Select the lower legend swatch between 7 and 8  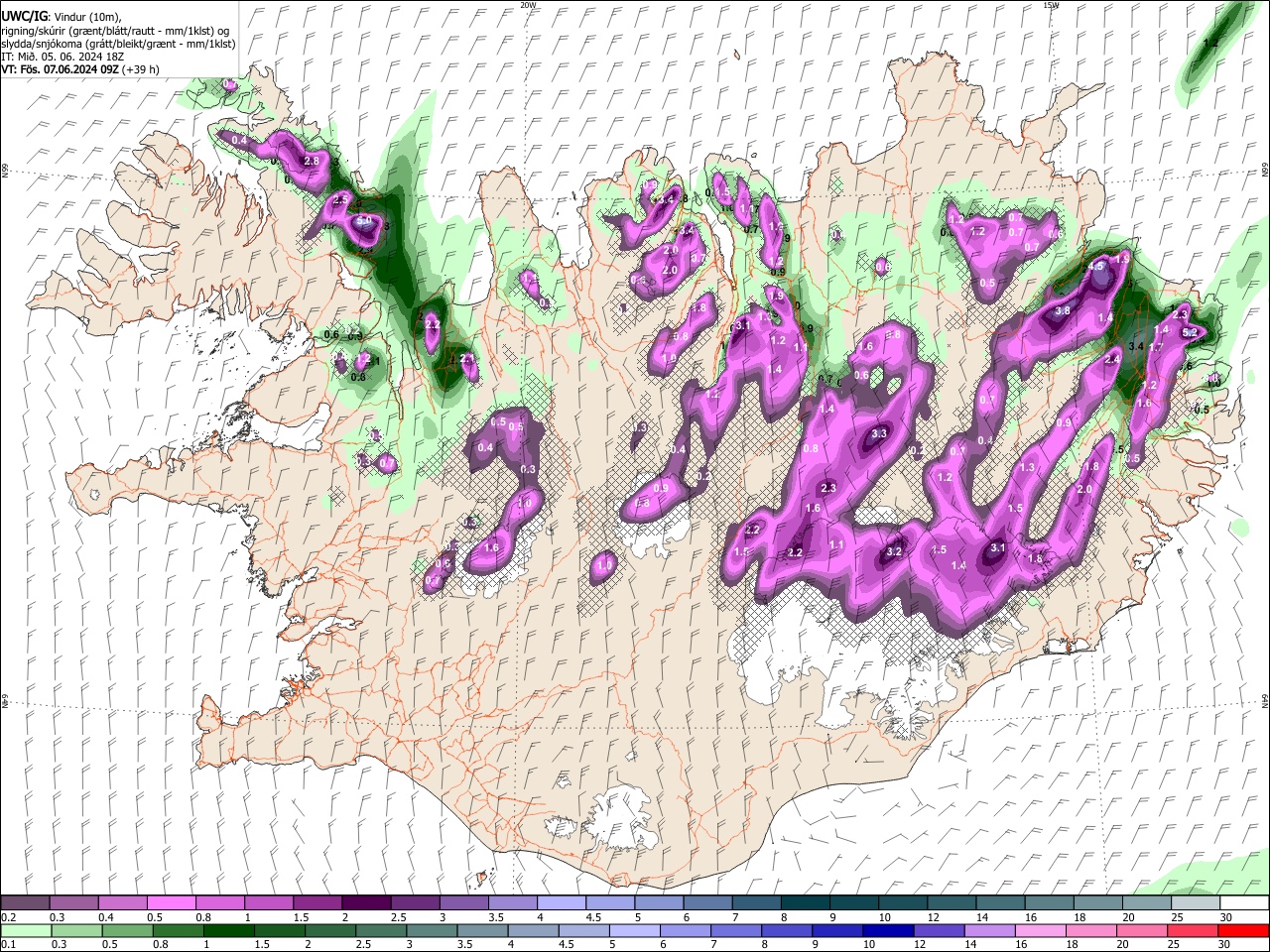point(736,931)
